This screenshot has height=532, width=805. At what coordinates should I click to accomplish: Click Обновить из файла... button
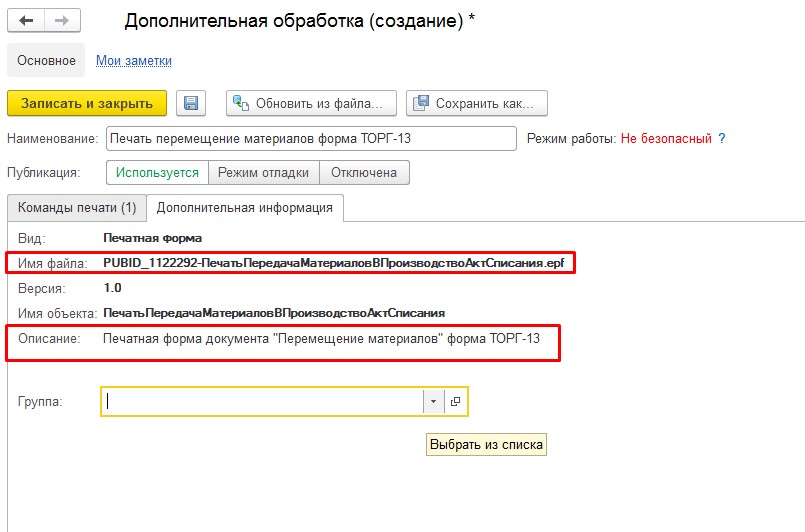point(311,103)
